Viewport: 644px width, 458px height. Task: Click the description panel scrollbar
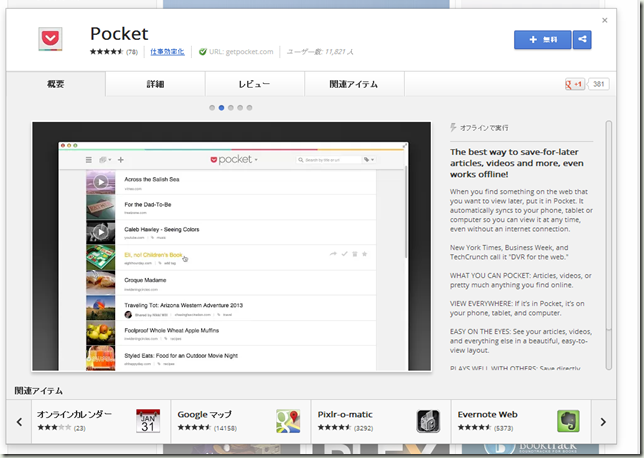click(608, 245)
